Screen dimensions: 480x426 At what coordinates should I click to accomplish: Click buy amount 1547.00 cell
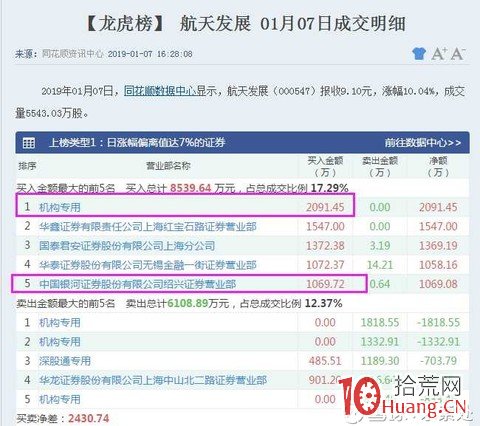(x=325, y=227)
